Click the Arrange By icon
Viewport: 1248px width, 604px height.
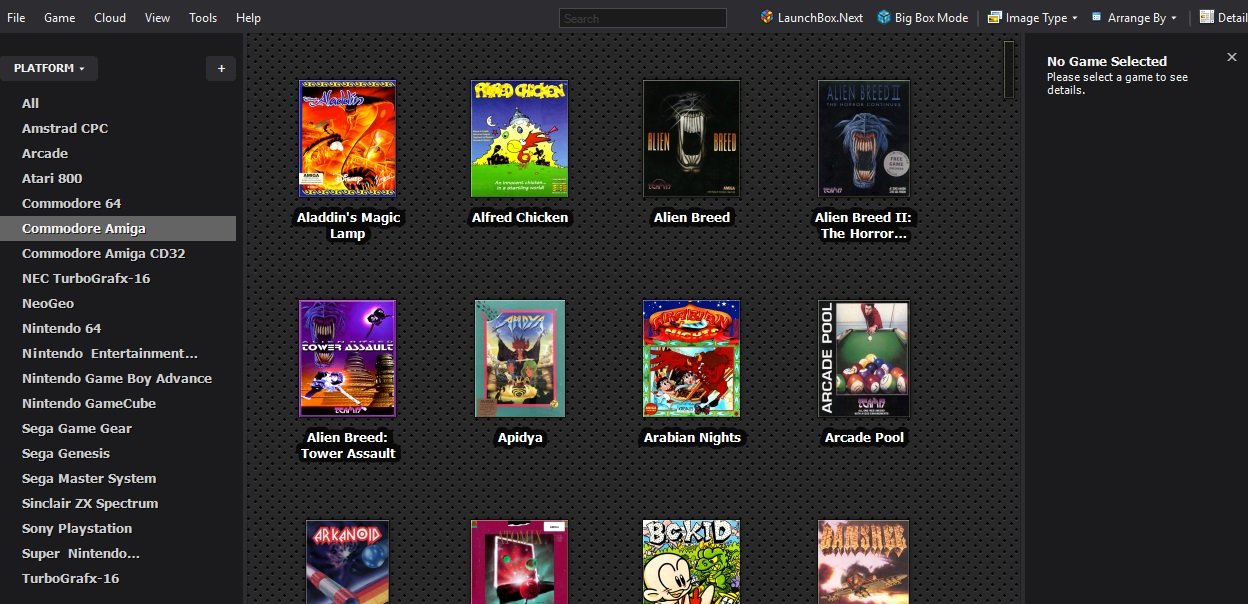coord(1097,17)
